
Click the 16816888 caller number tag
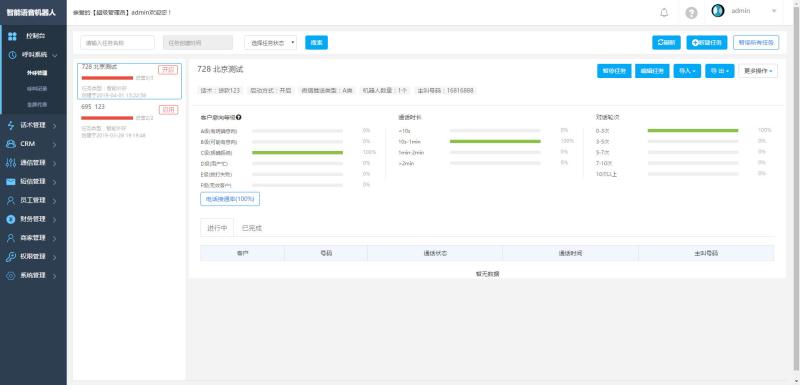point(445,90)
